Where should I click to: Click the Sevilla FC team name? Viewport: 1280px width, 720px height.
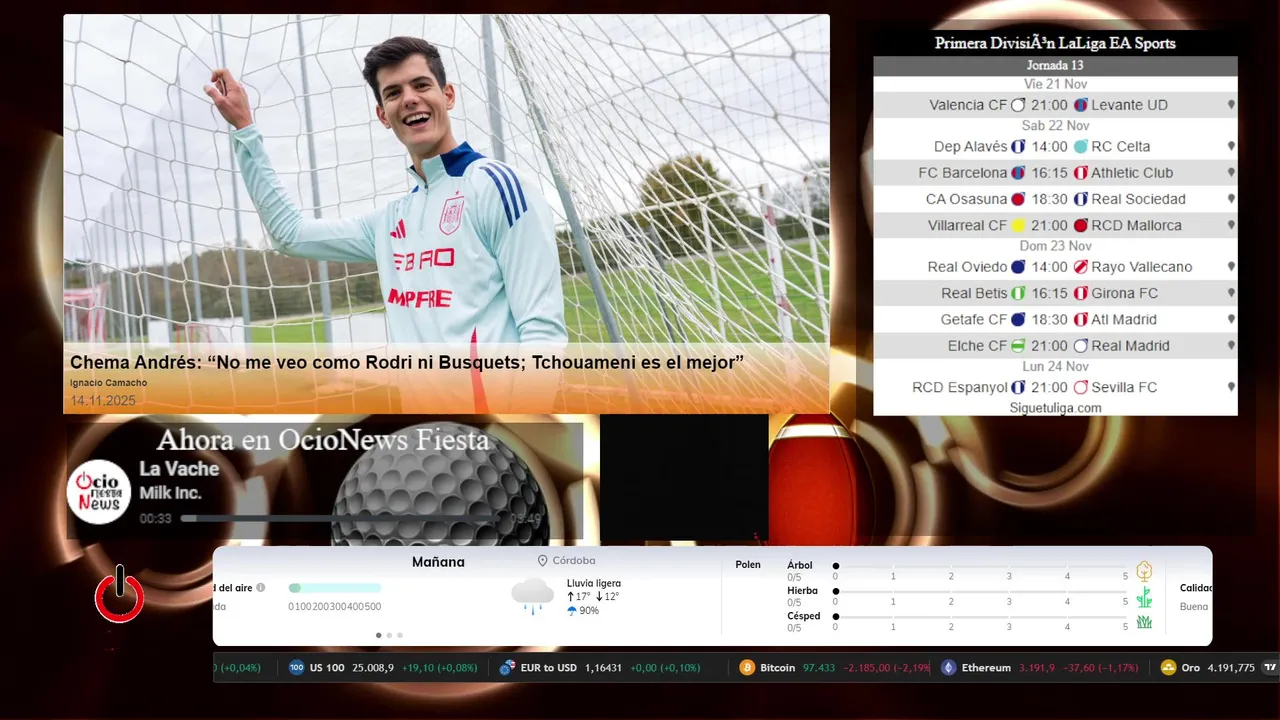[x=1124, y=387]
